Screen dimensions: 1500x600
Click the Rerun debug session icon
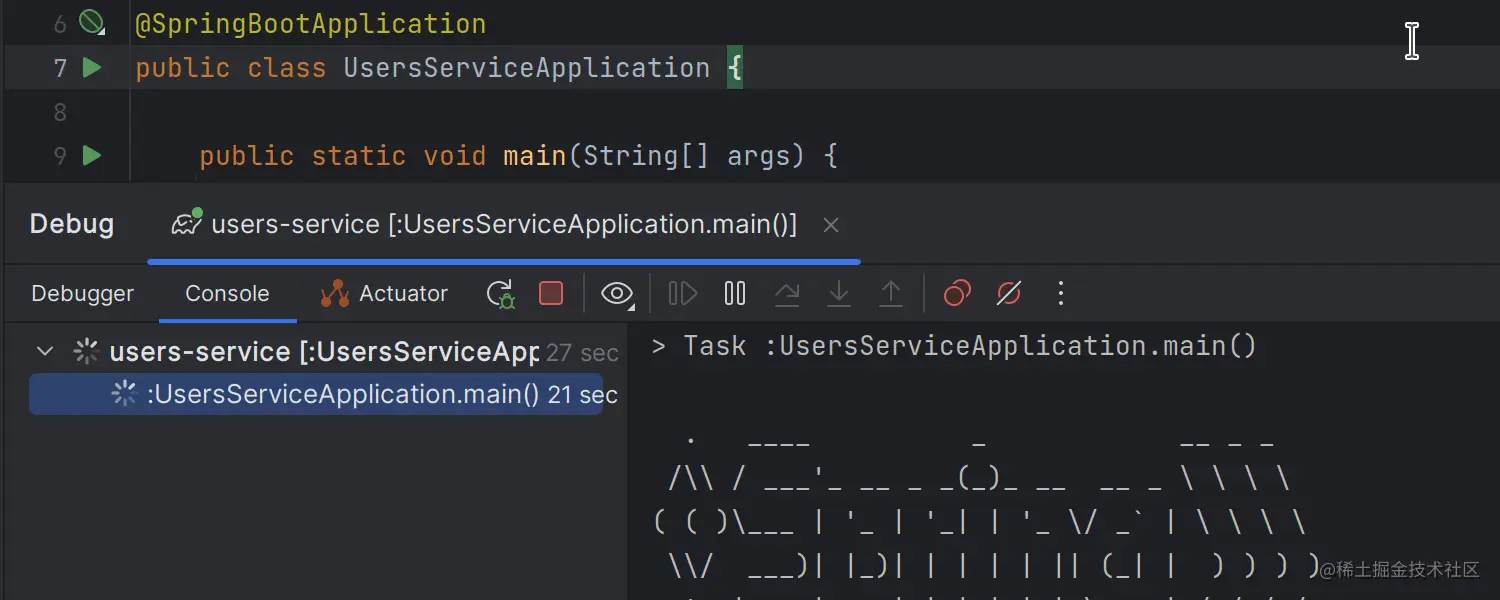pos(500,294)
